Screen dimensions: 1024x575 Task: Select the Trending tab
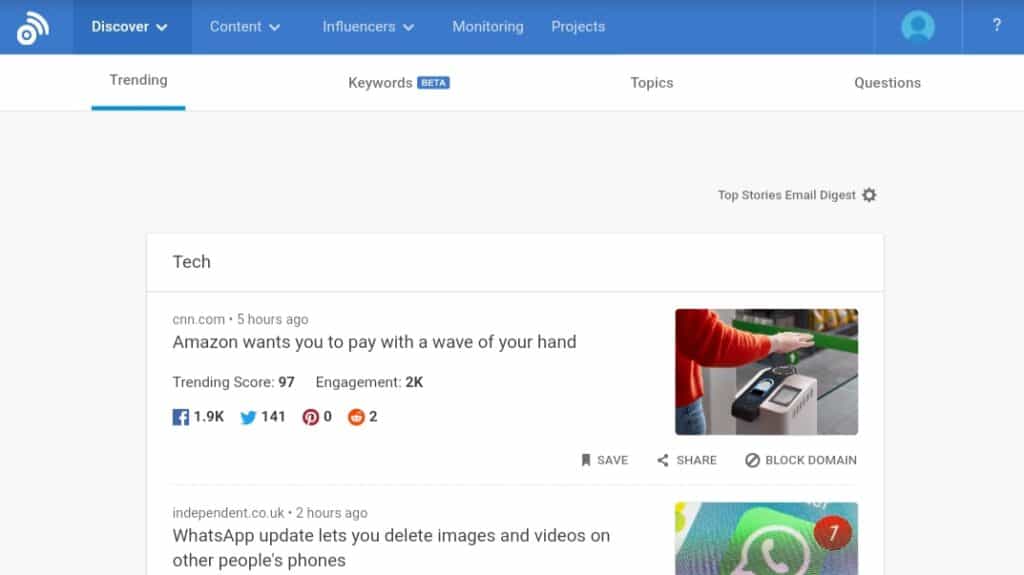(x=138, y=80)
